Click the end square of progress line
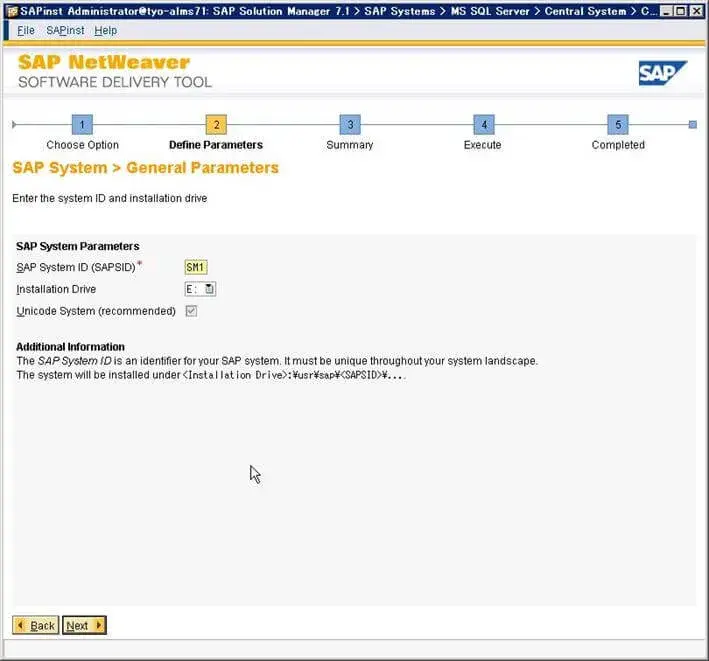 [x=692, y=124]
